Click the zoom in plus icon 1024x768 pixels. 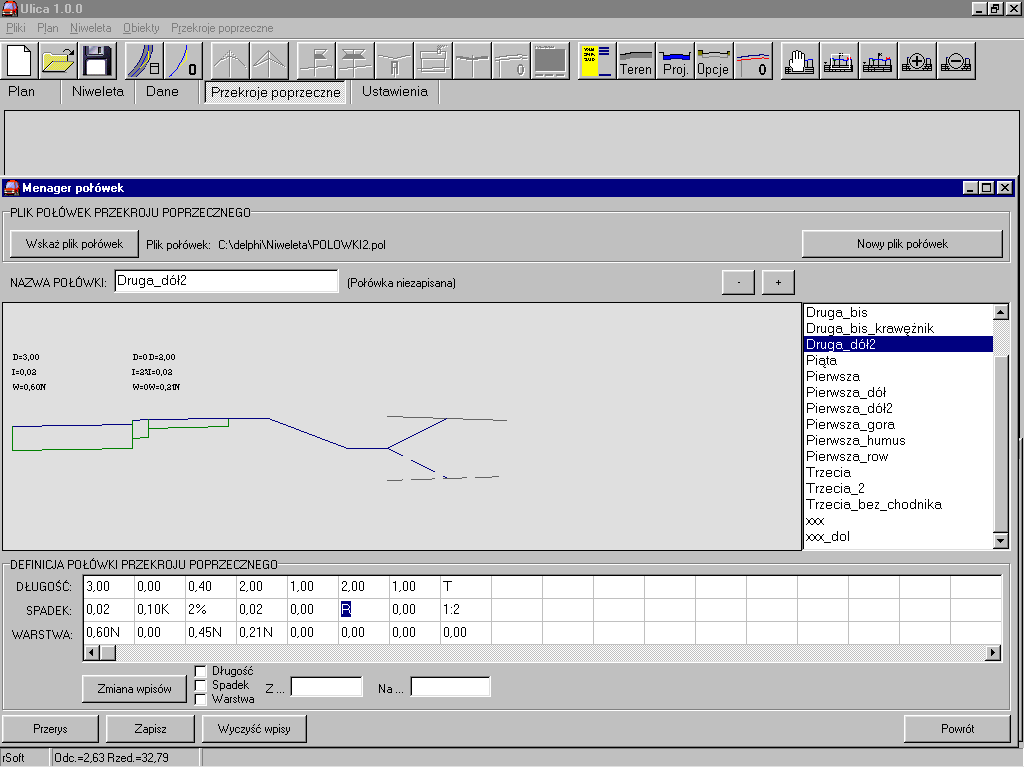click(917, 61)
